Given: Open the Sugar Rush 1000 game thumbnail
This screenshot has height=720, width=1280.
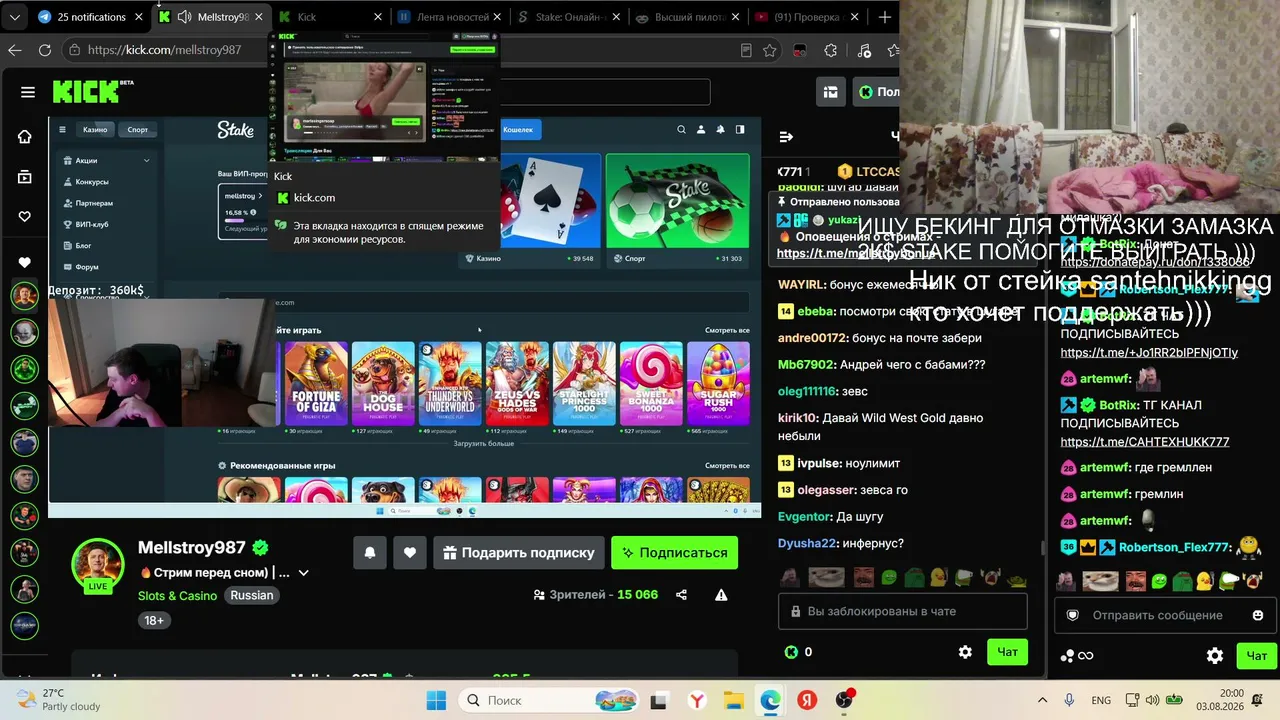Looking at the screenshot, I should 718,383.
